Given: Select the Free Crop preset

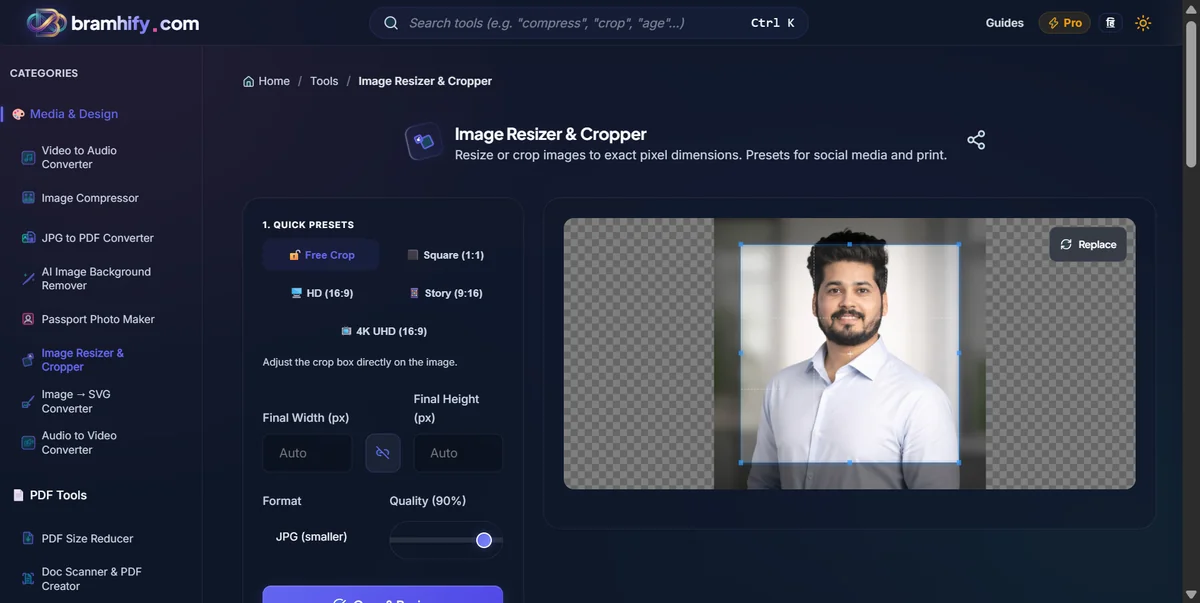Looking at the screenshot, I should [322, 255].
